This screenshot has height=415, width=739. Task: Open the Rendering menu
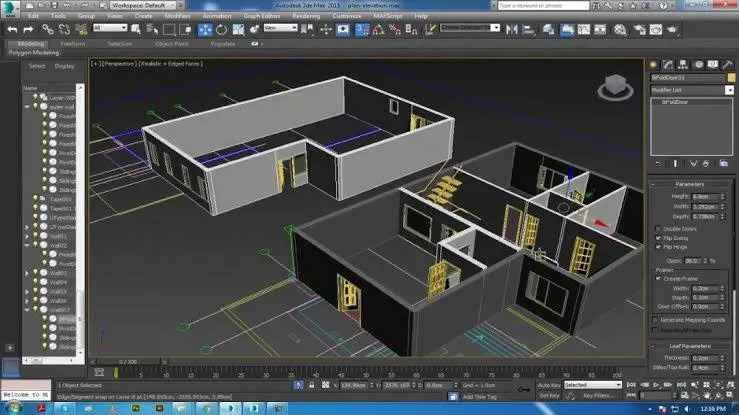point(306,16)
